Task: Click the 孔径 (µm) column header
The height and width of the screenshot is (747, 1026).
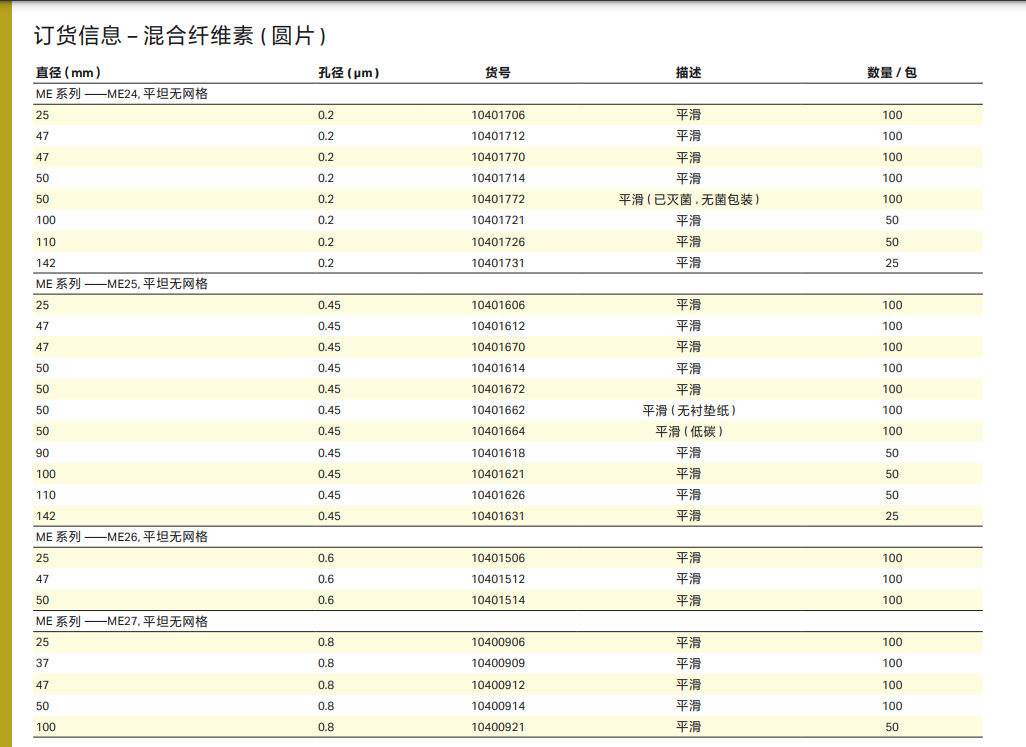Action: coord(348,73)
